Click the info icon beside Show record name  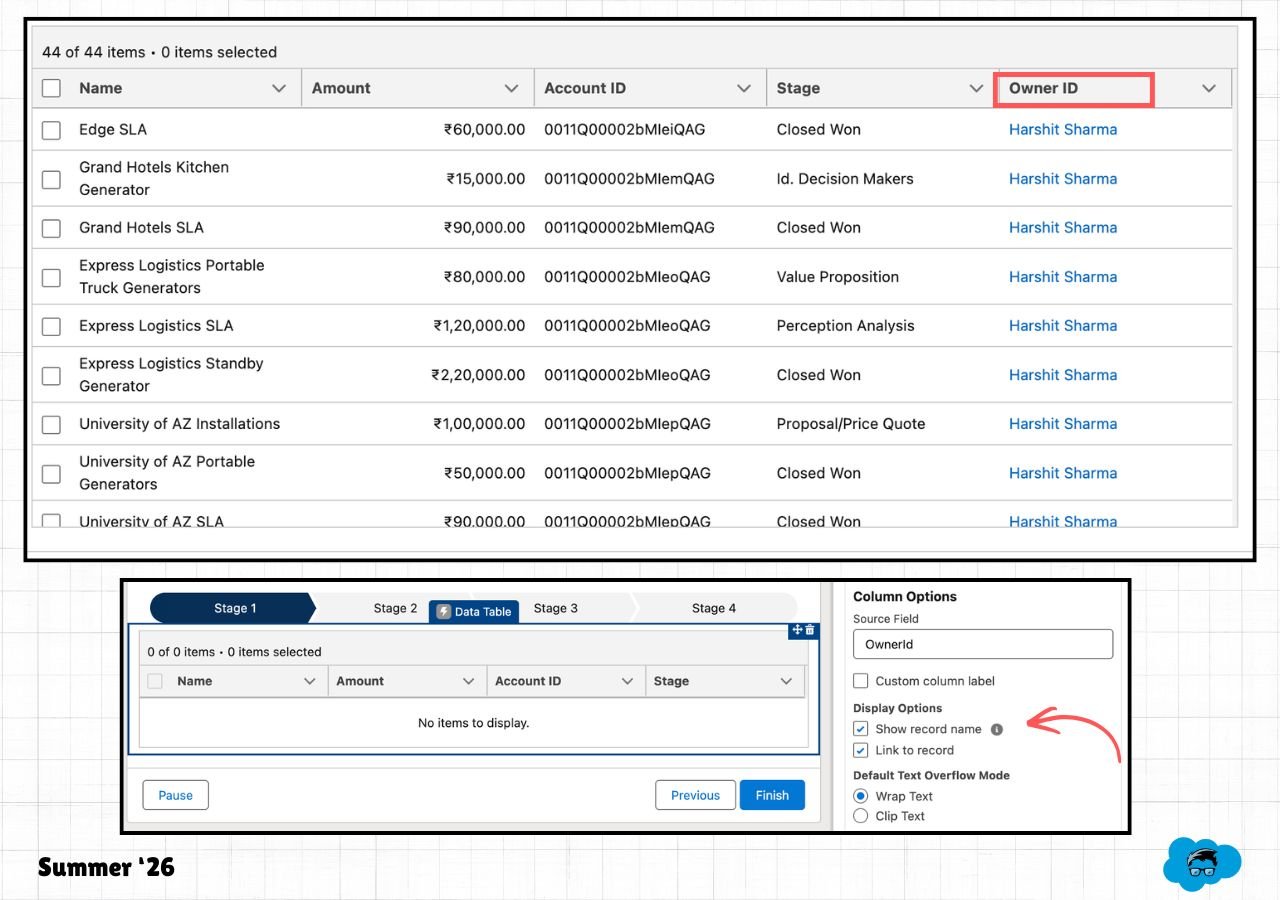point(996,729)
